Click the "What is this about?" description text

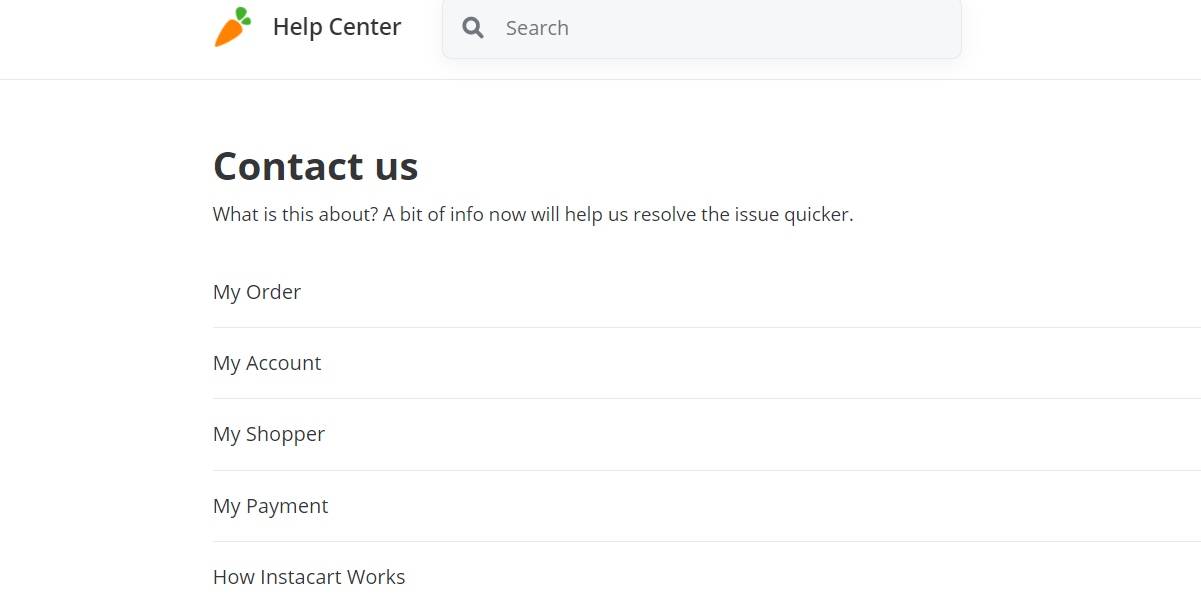coord(532,214)
